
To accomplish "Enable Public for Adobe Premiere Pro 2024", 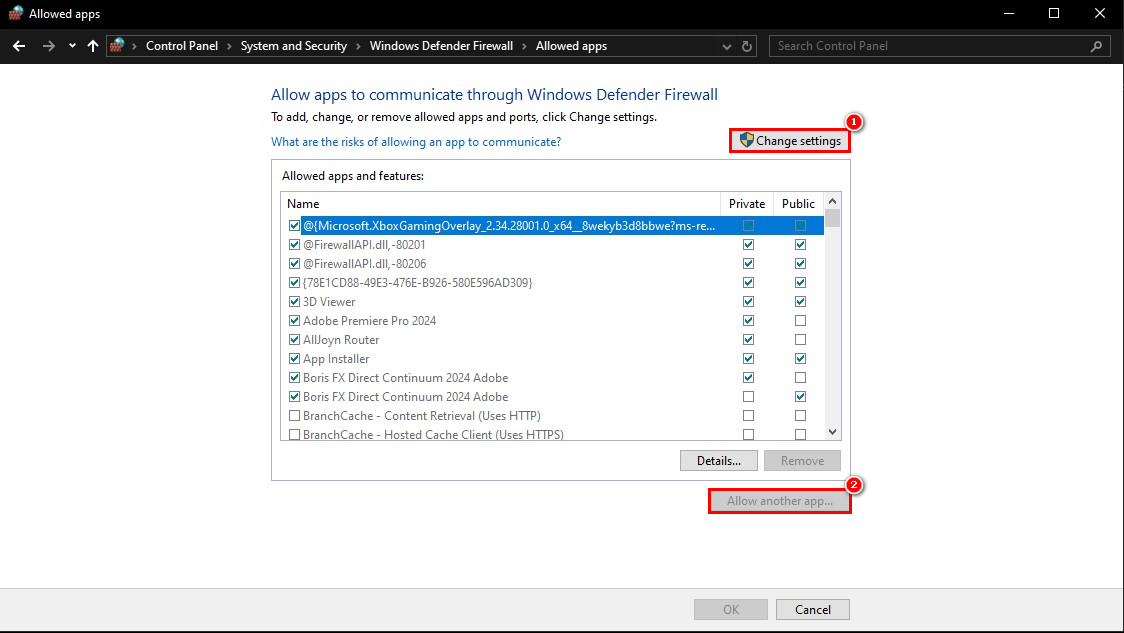I will (x=800, y=320).
